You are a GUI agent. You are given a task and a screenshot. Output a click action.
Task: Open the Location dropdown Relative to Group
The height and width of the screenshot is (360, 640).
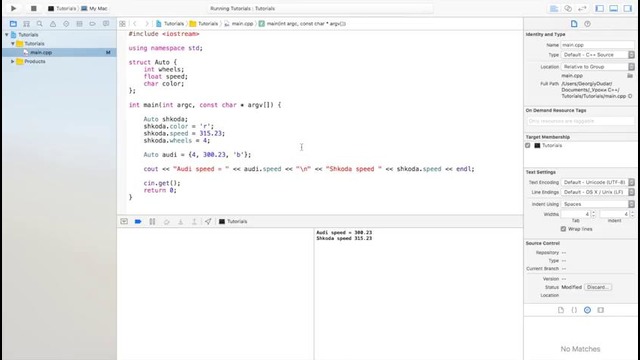[598, 67]
